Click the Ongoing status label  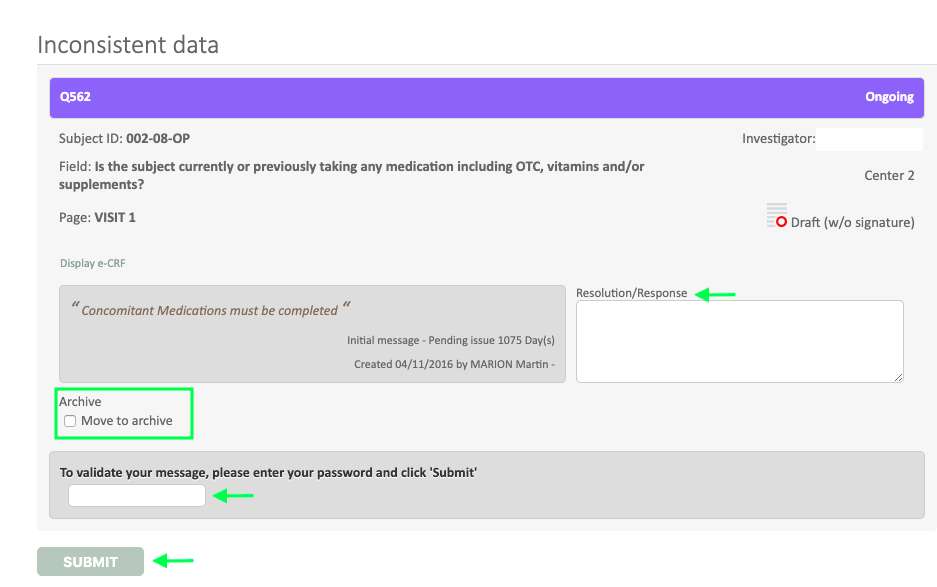889,97
